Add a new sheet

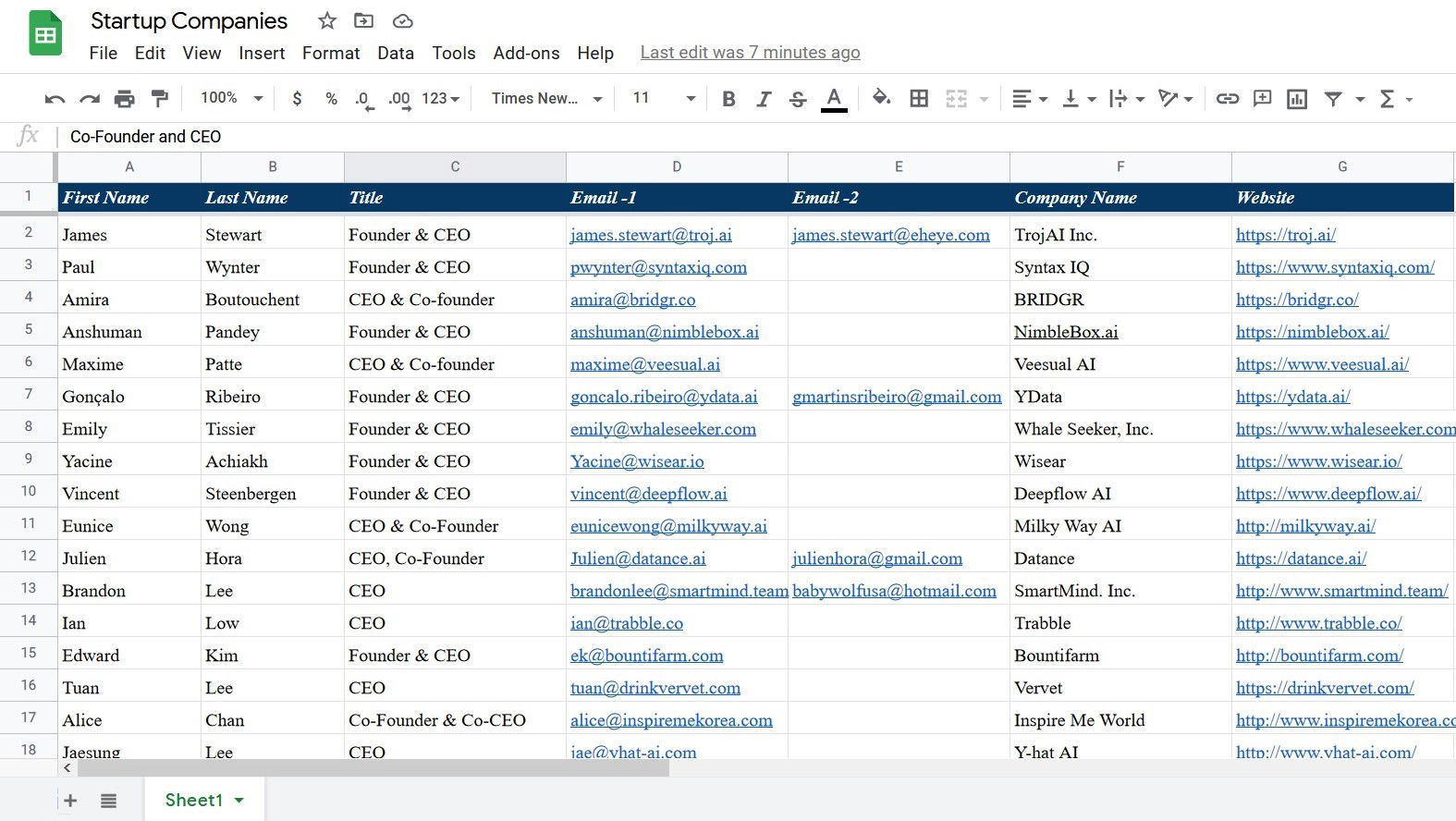point(70,801)
